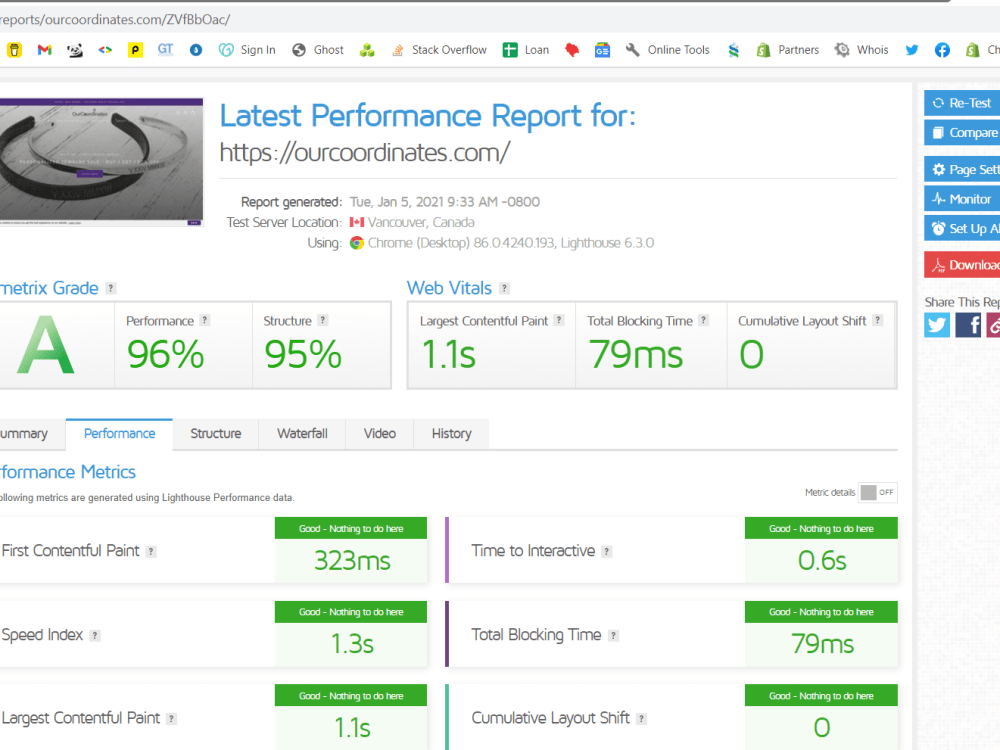Open the blue circle bookmark icon
This screenshot has height=750, width=1000.
(x=196, y=50)
